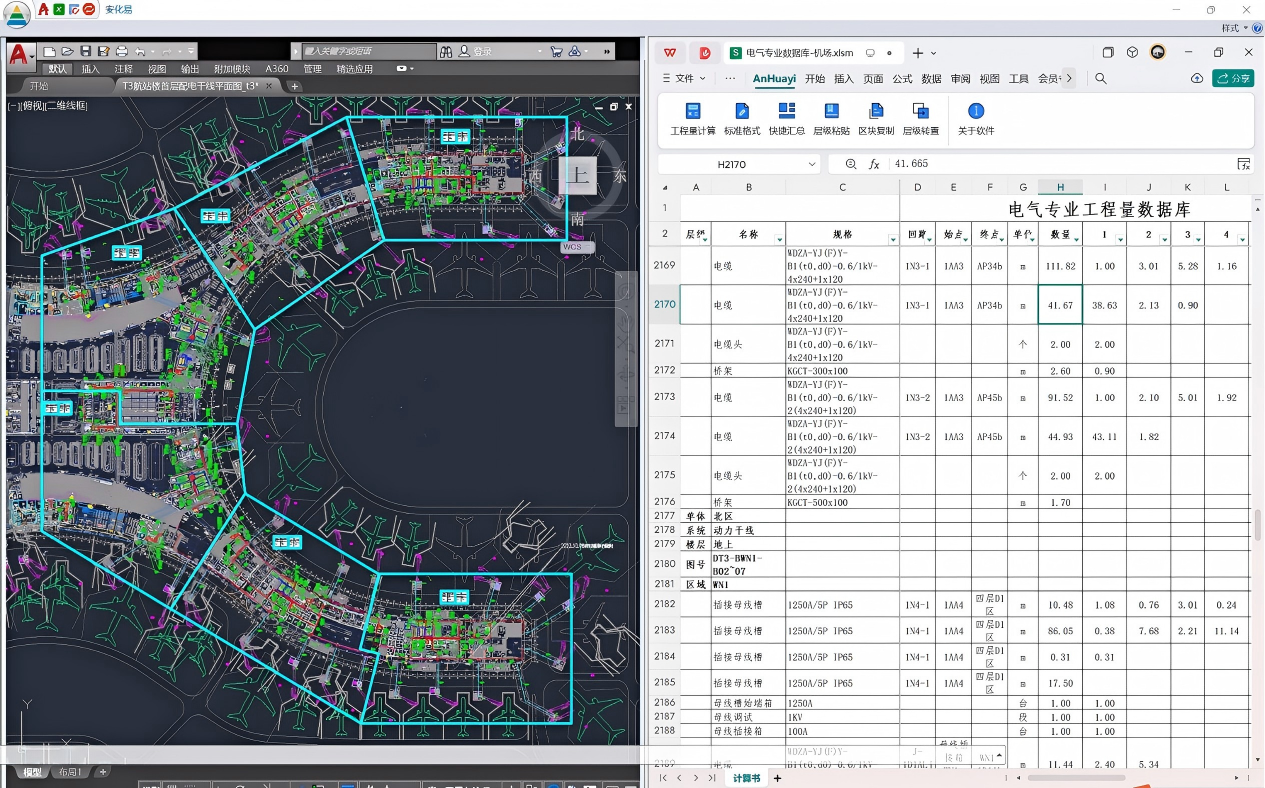
Task: Click the 层级粘贴 icon
Action: point(831,111)
